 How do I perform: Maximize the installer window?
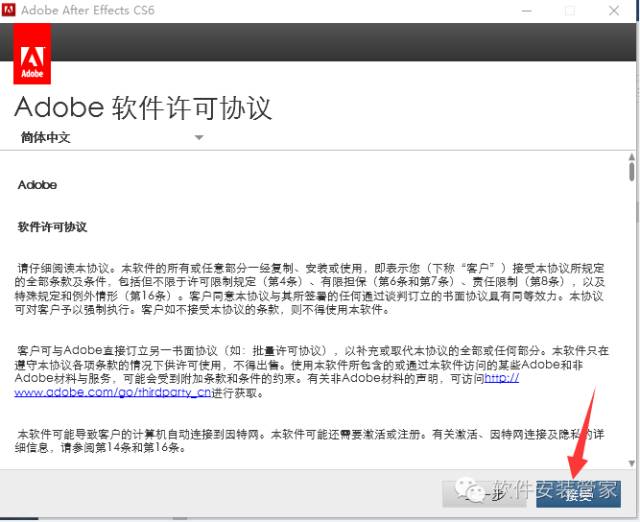(569, 11)
